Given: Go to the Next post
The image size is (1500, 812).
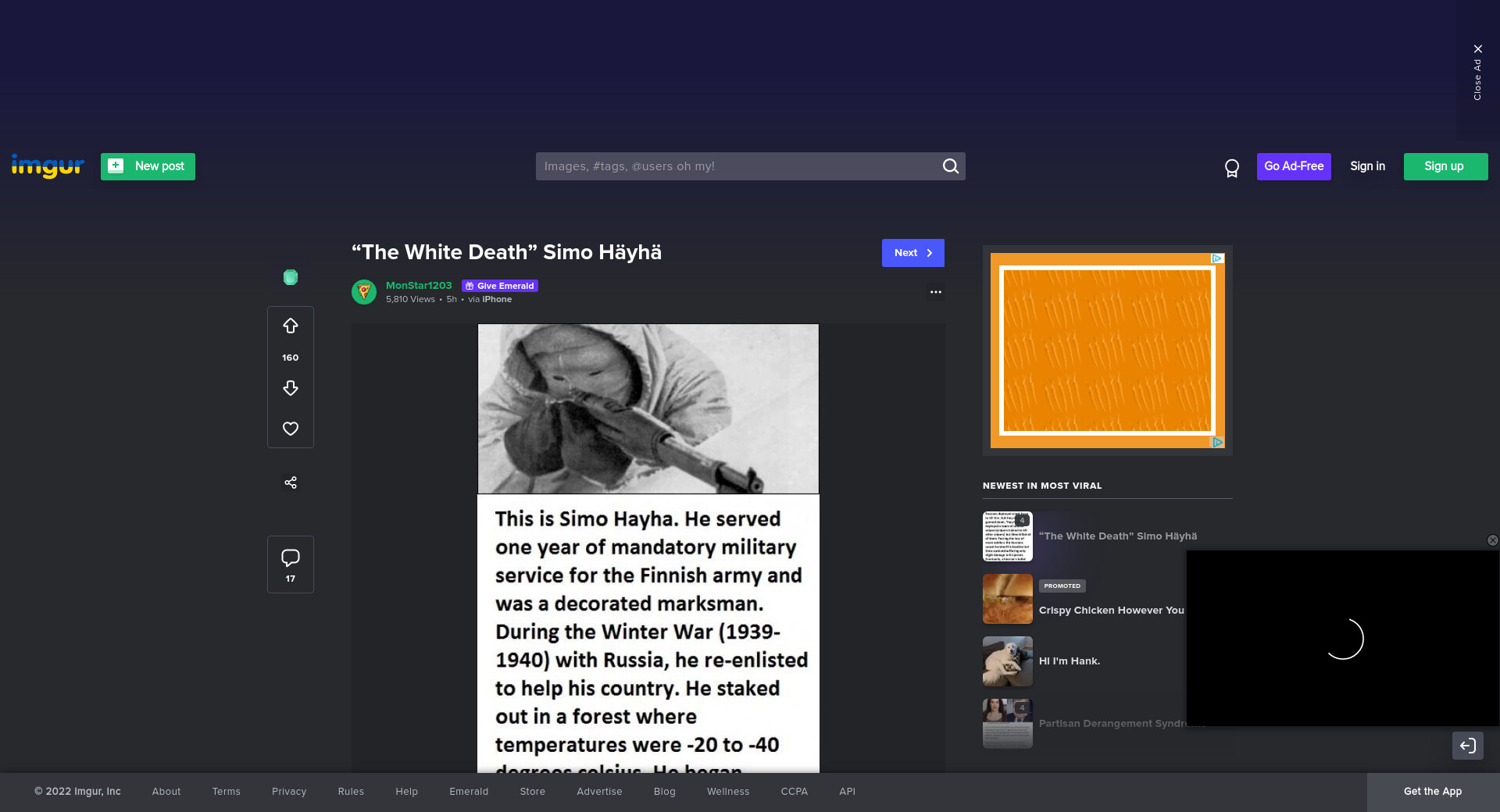Looking at the screenshot, I should pyautogui.click(x=912, y=253).
